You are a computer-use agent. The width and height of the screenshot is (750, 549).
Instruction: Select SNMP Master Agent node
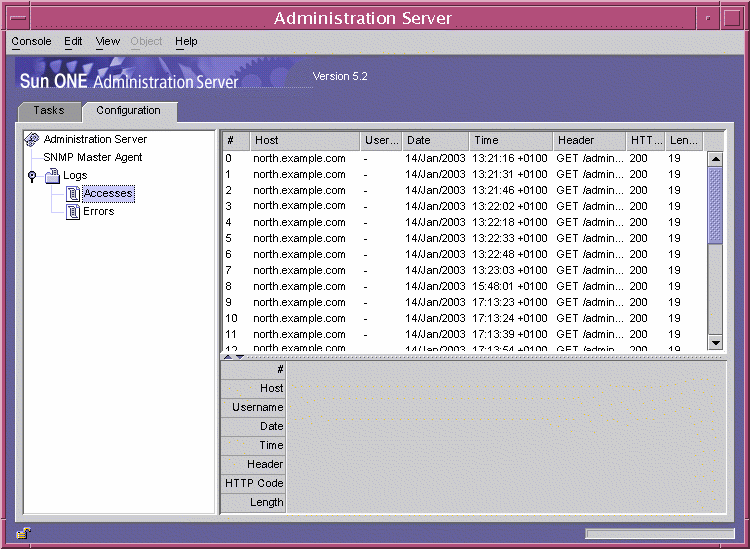(x=93, y=157)
